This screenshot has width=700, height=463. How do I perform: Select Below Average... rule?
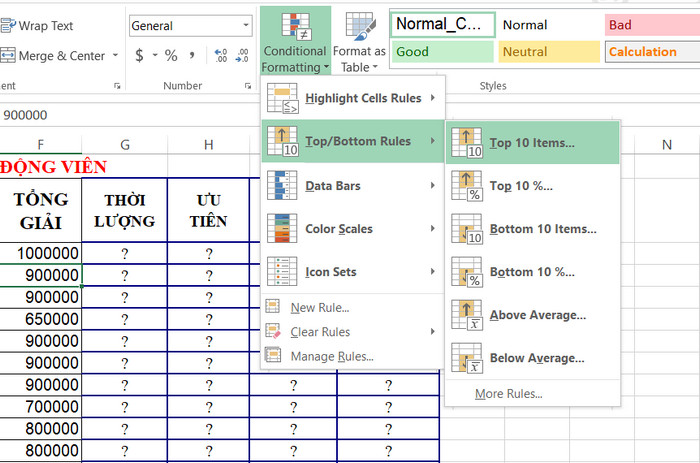coord(533,358)
